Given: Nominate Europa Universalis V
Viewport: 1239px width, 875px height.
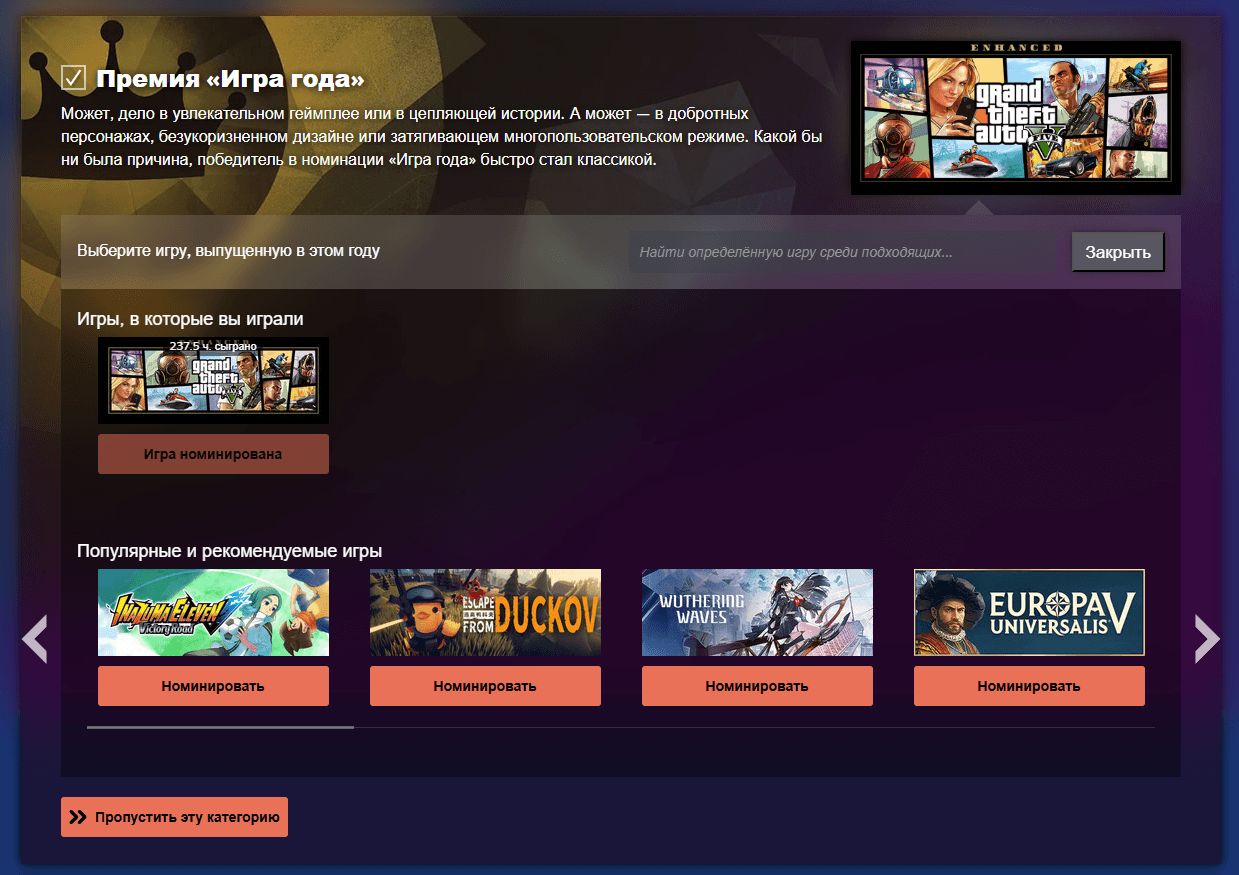Looking at the screenshot, I should (1029, 686).
